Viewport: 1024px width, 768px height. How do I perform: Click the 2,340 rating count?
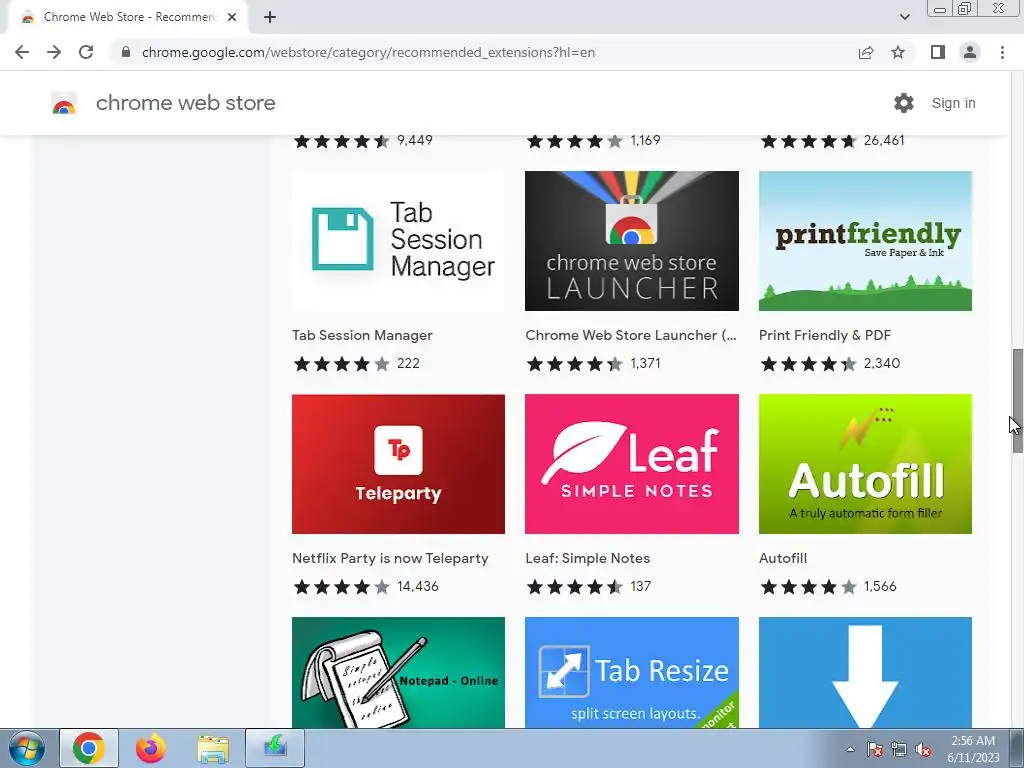coord(882,363)
